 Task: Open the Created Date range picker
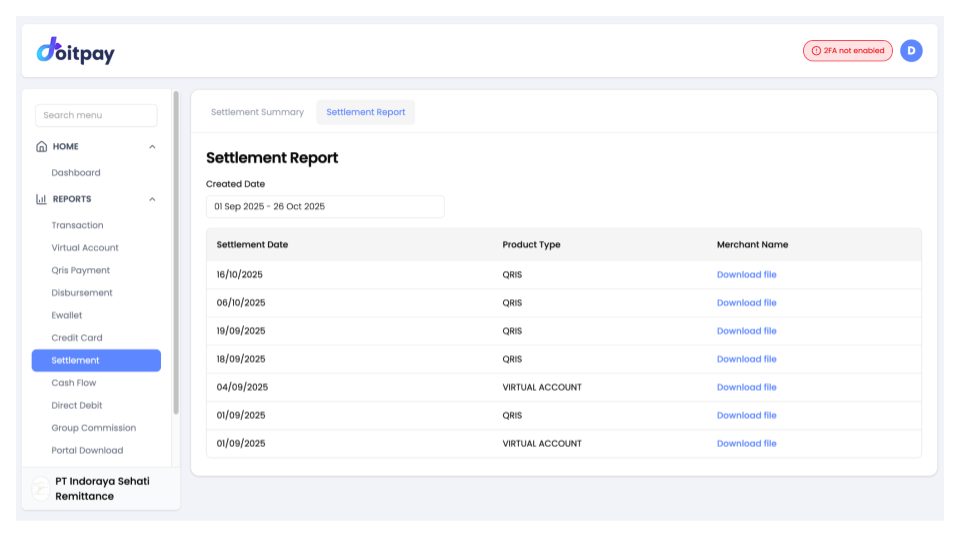pyautogui.click(x=325, y=206)
